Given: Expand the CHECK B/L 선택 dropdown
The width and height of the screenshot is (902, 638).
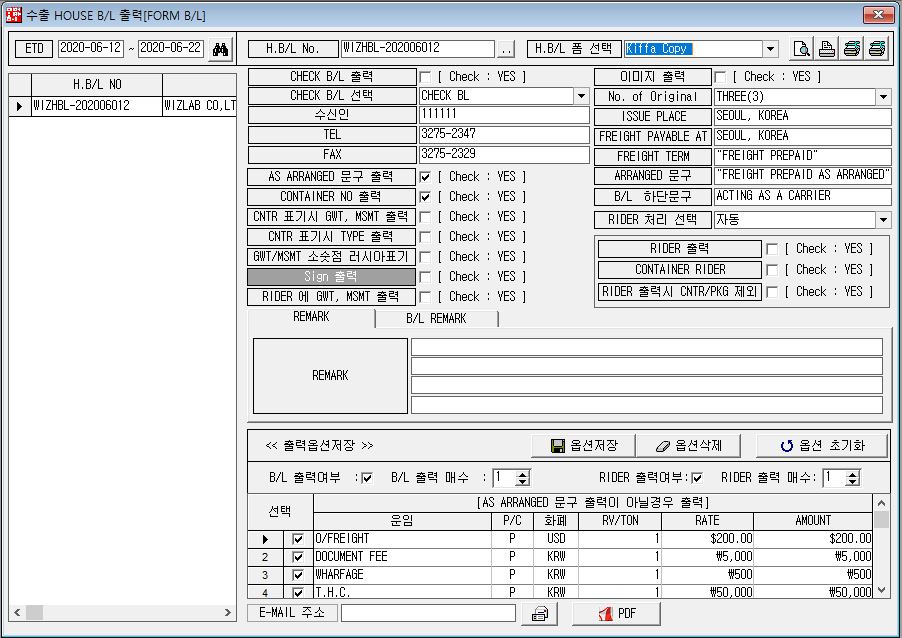Looking at the screenshot, I should [582, 96].
